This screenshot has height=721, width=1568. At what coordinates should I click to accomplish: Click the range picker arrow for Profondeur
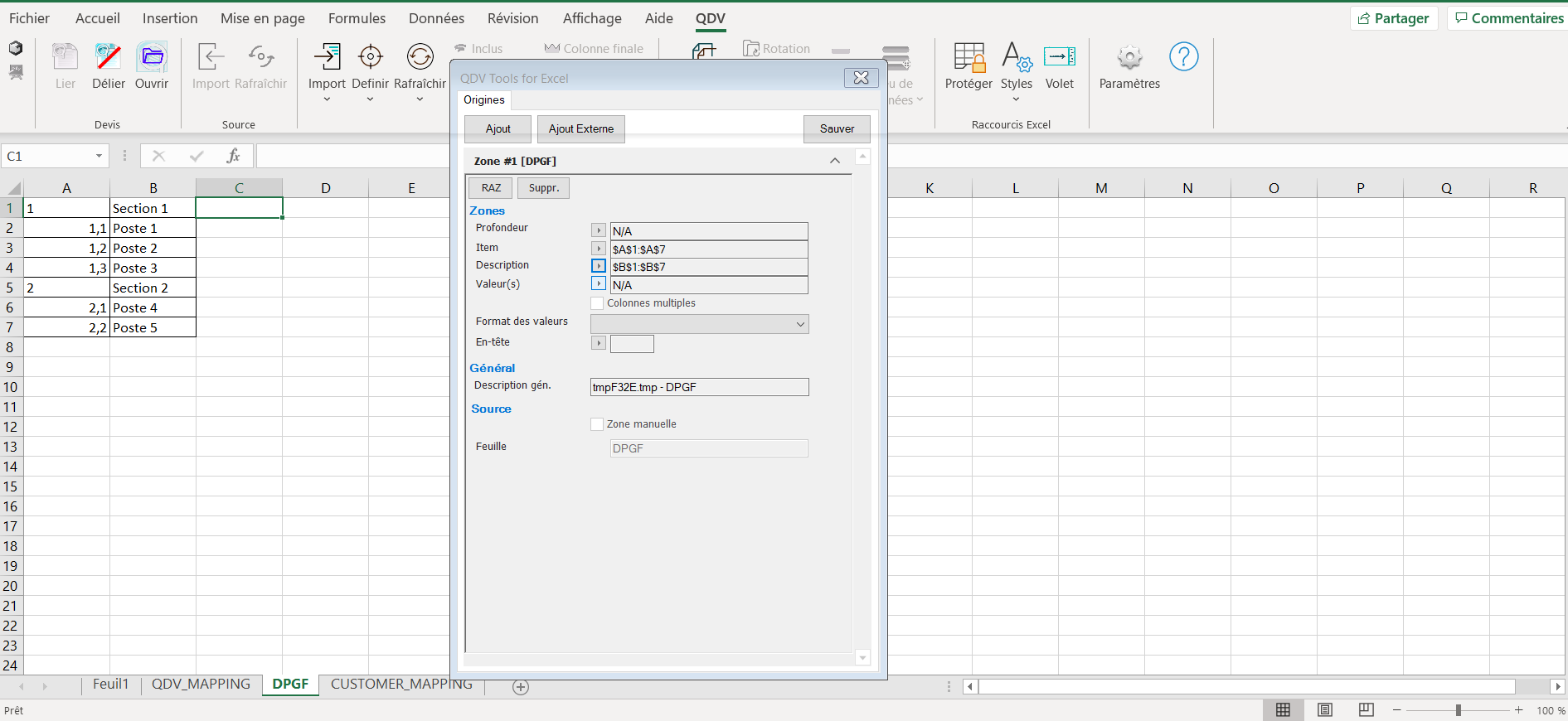click(599, 230)
